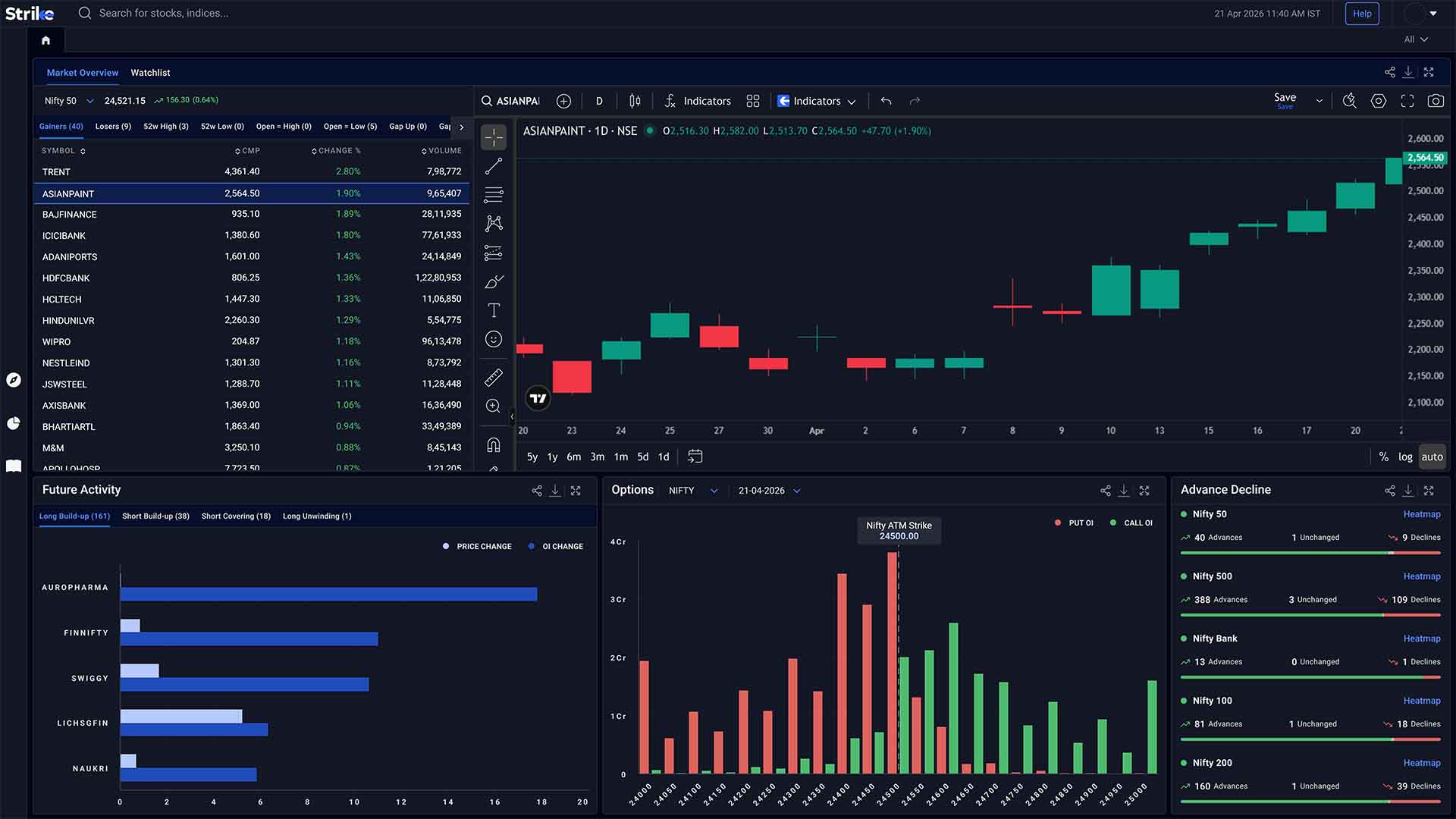Select the text annotation tool
The image size is (1456, 819).
click(494, 310)
